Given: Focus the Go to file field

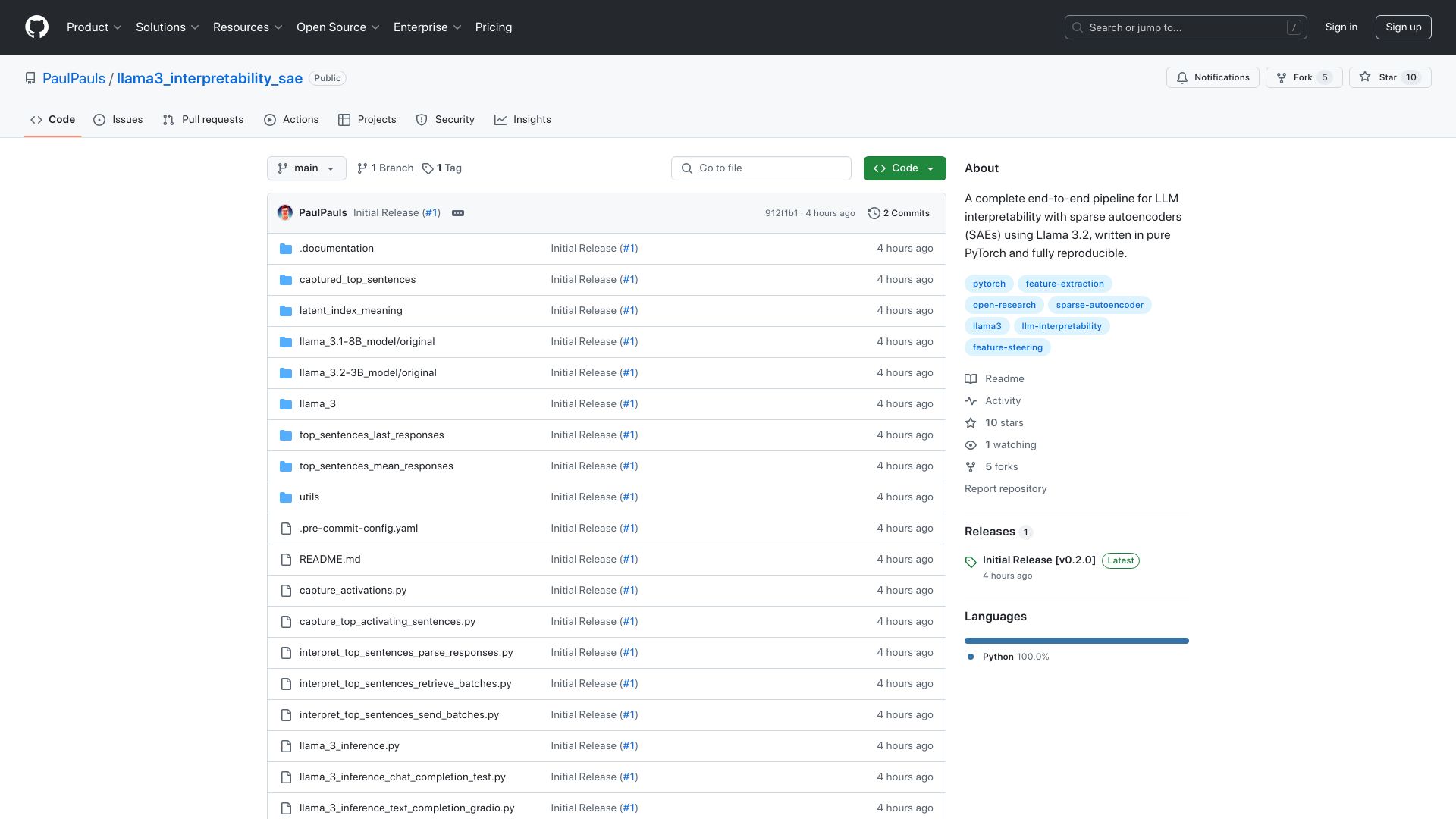Looking at the screenshot, I should coord(761,168).
